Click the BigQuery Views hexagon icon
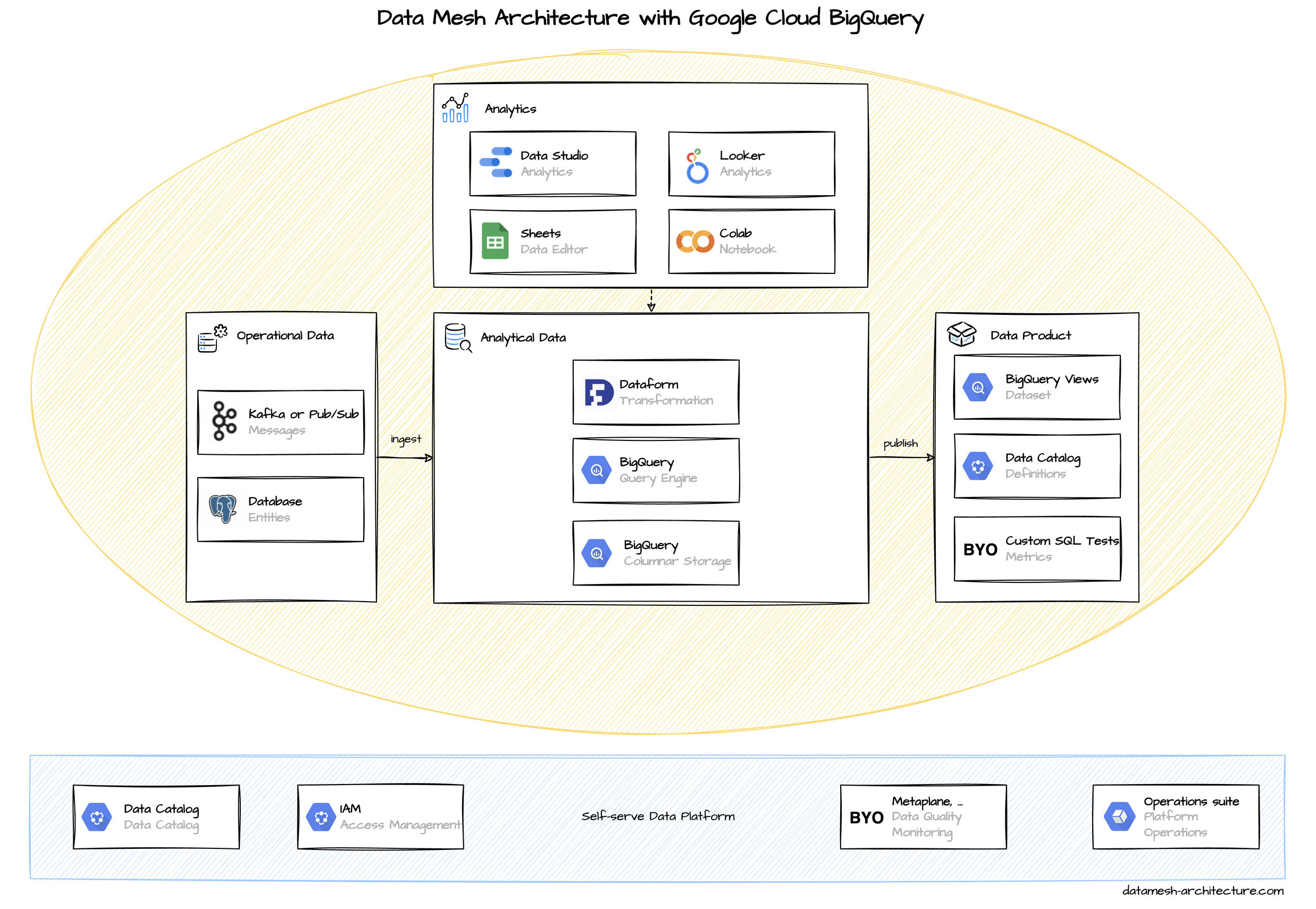This screenshot has height=909, width=1316. click(x=977, y=388)
